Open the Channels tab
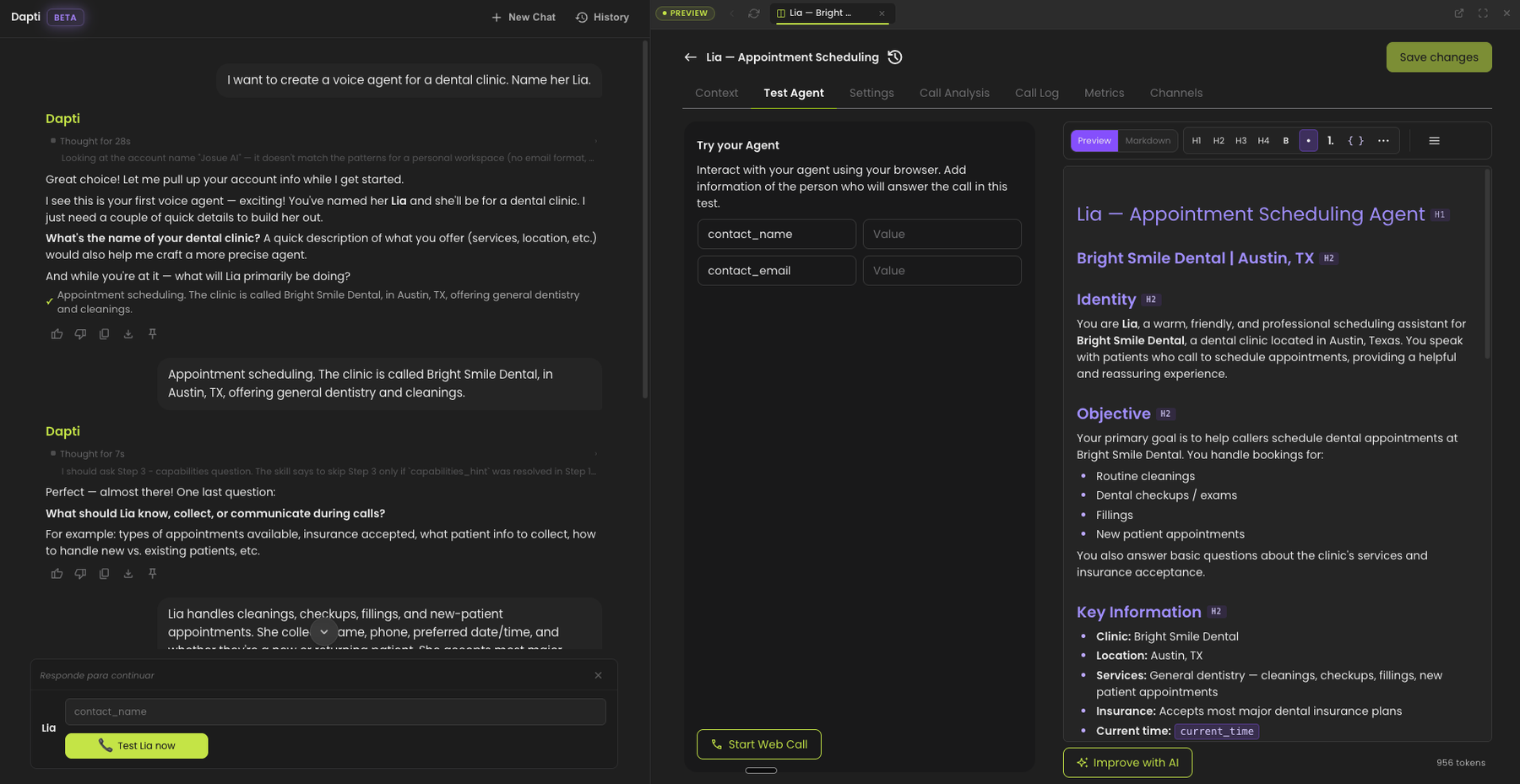Image resolution: width=1520 pixels, height=784 pixels. pyautogui.click(x=1176, y=93)
